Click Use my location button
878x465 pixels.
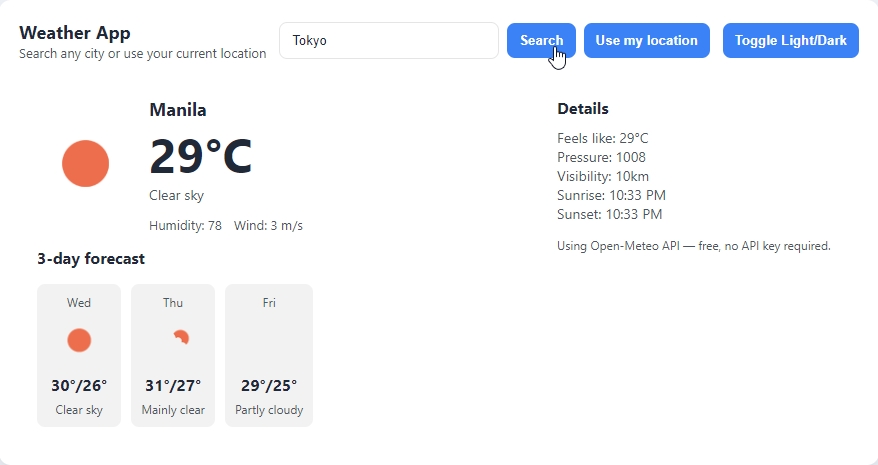(x=646, y=41)
